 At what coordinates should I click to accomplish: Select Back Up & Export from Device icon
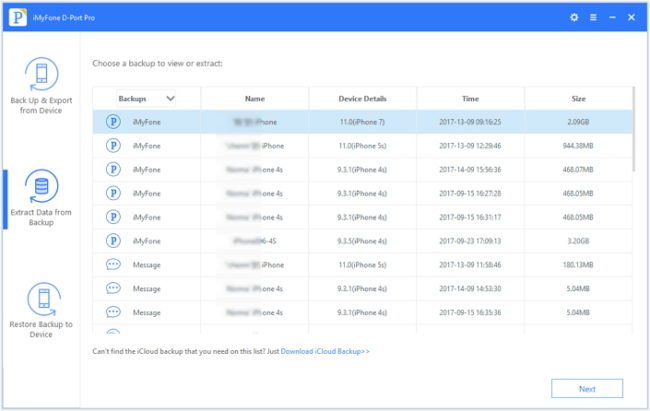point(41,74)
